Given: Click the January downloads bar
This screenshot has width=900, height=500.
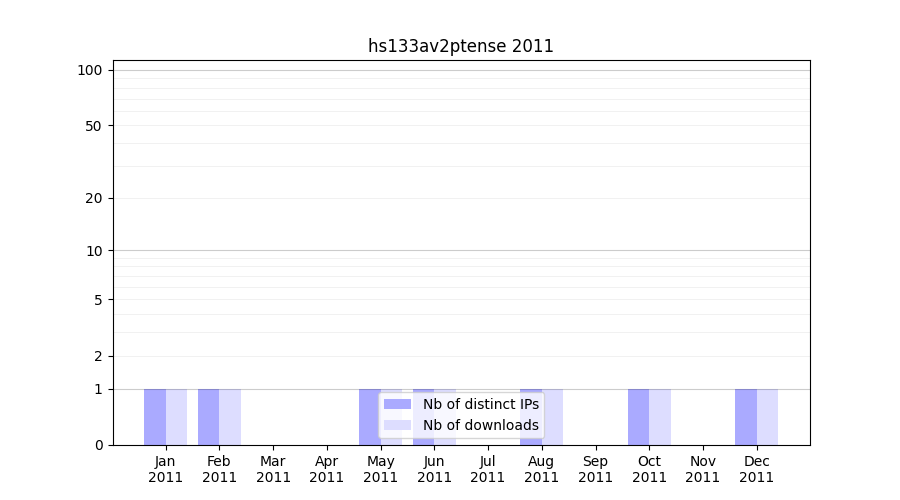Looking at the screenshot, I should point(176,417).
